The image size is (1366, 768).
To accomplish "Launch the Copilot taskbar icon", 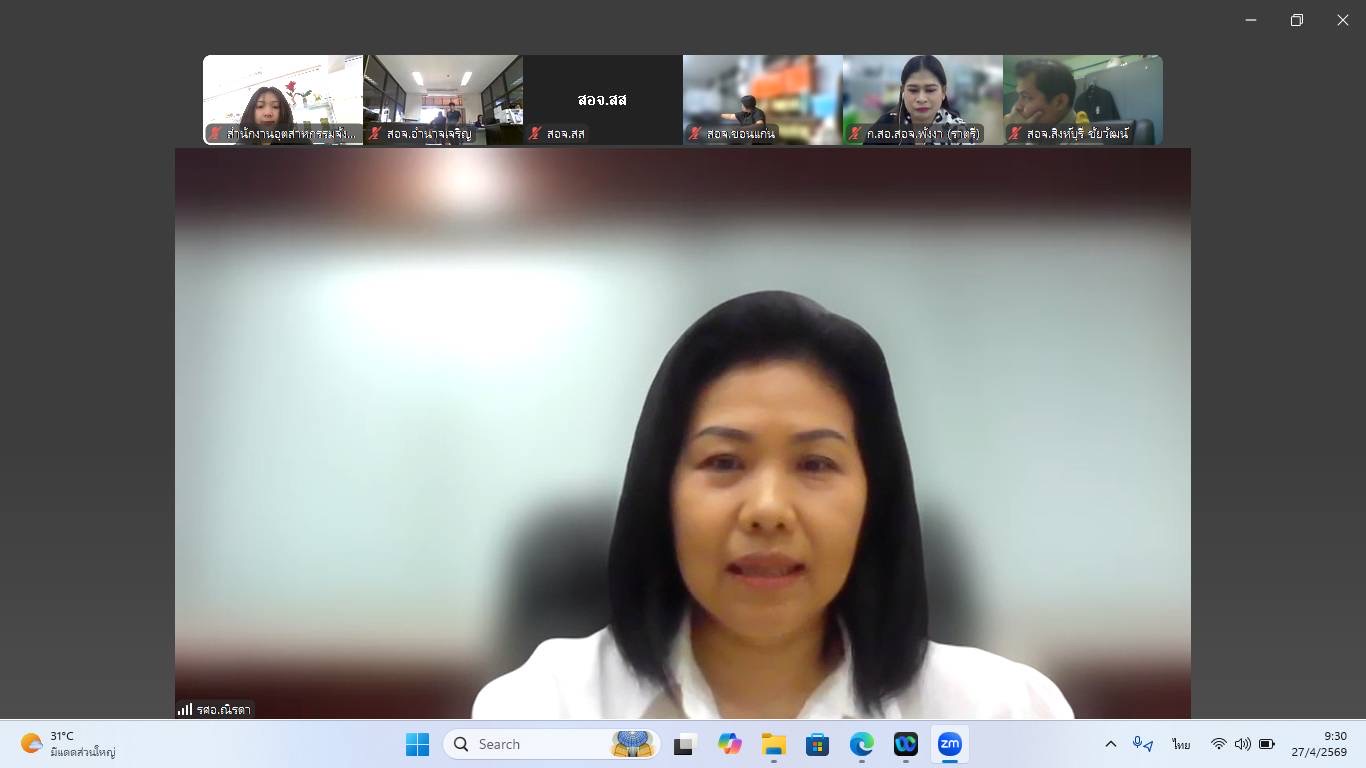I will point(729,744).
